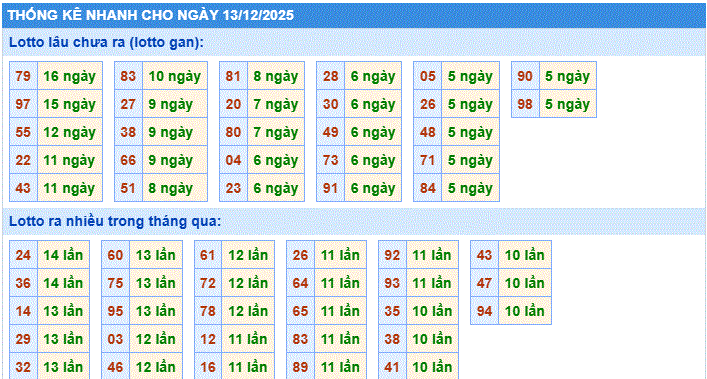Select '14 lần' beside number 36
This screenshot has height=379, width=707.
coord(63,283)
